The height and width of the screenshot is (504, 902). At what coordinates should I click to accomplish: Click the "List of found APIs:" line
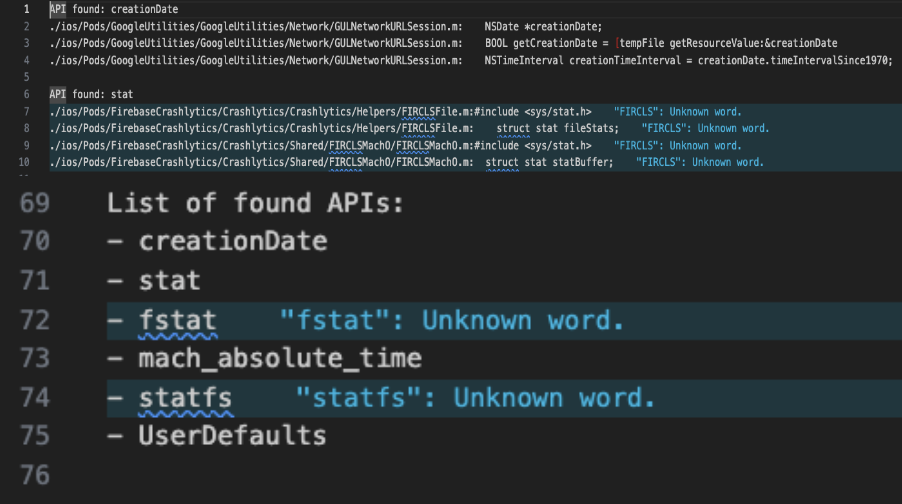tap(255, 203)
